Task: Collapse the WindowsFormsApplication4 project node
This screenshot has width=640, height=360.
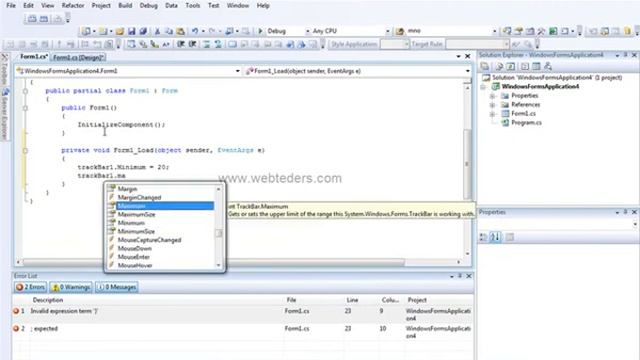Action: pyautogui.click(x=483, y=87)
